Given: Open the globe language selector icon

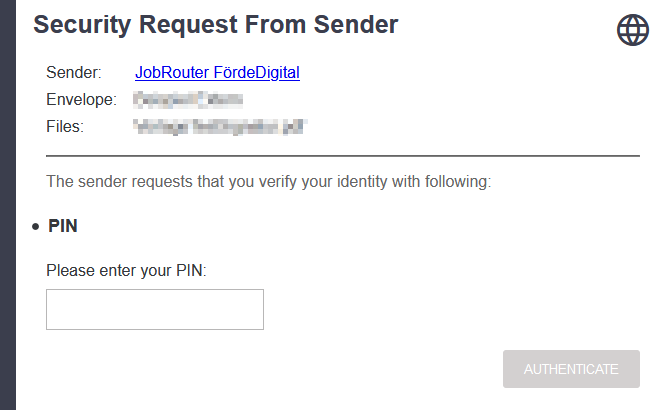Looking at the screenshot, I should click(x=632, y=30).
